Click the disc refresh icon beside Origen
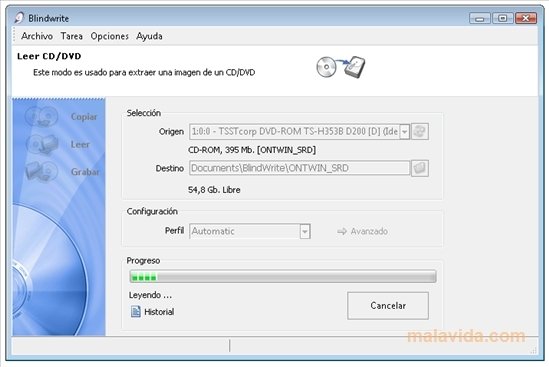This screenshot has height=367, width=549. point(419,132)
